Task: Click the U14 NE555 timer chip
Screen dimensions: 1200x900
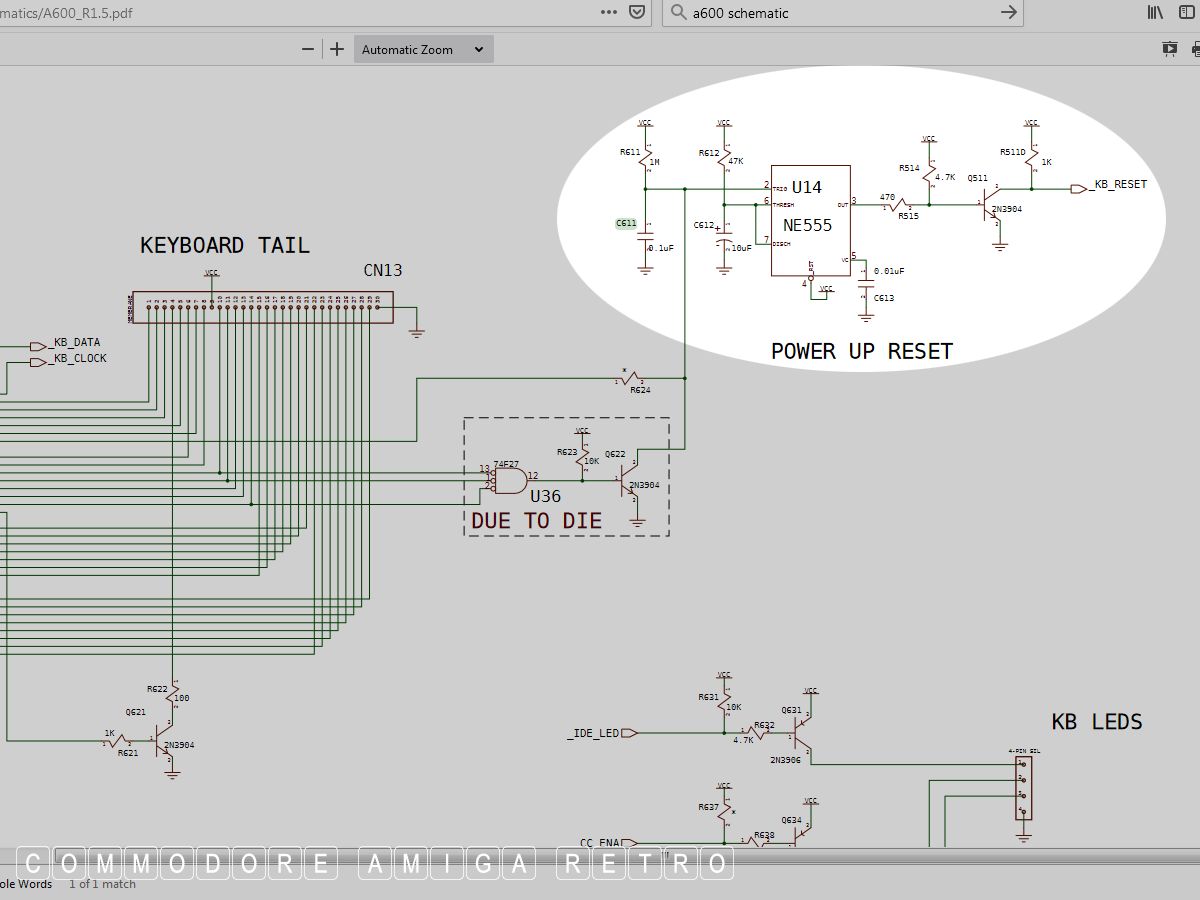Action: 810,221
